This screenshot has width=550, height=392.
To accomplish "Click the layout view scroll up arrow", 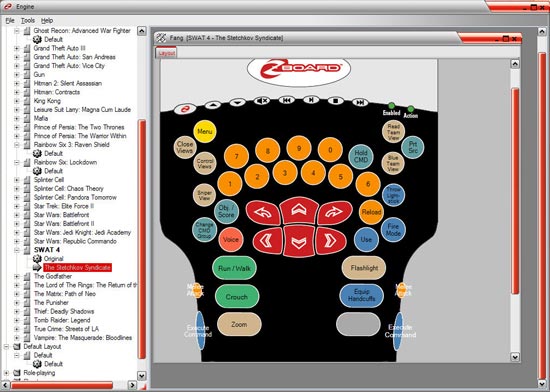I will (515, 63).
